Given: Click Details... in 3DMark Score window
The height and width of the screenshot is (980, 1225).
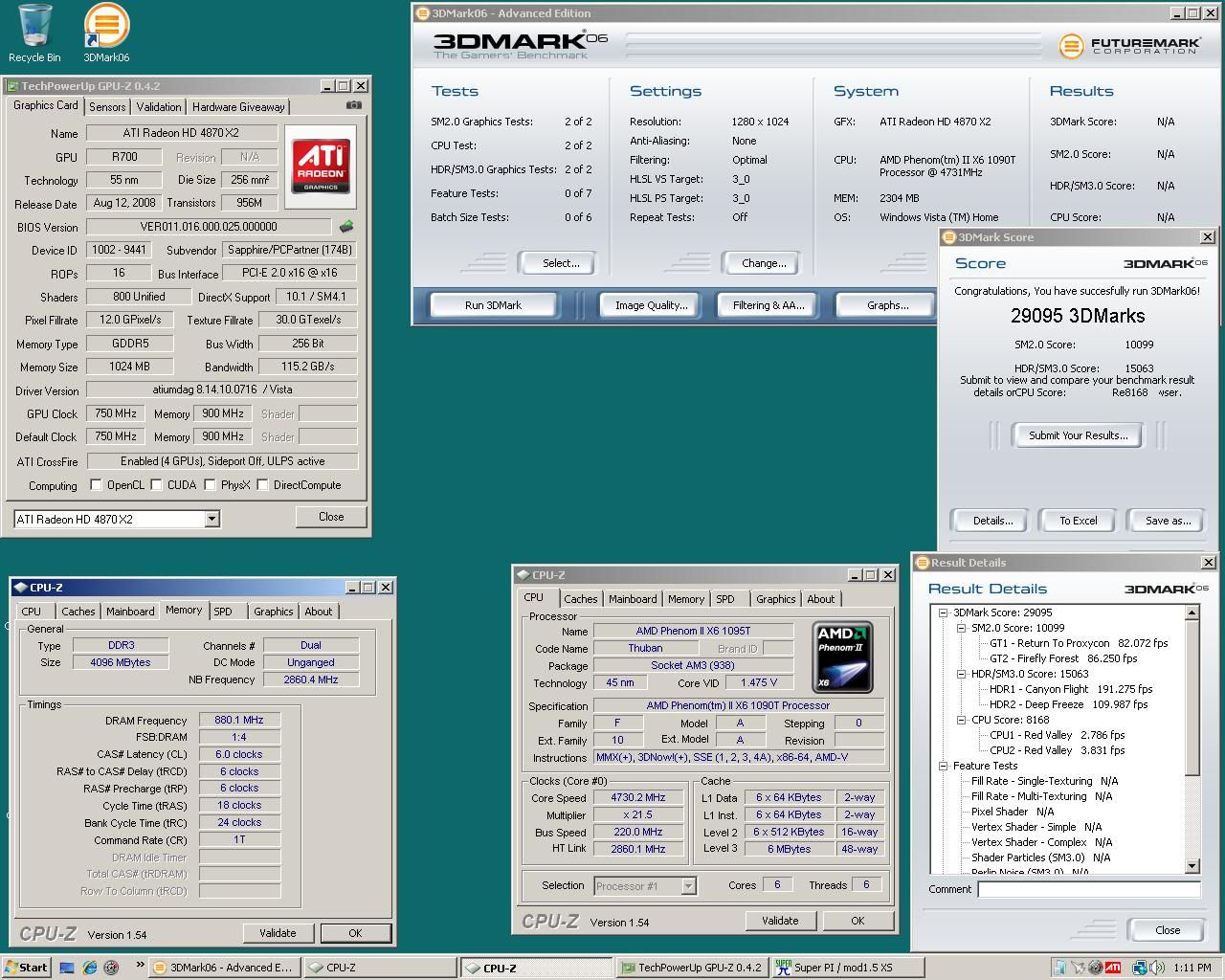Looking at the screenshot, I should point(992,521).
